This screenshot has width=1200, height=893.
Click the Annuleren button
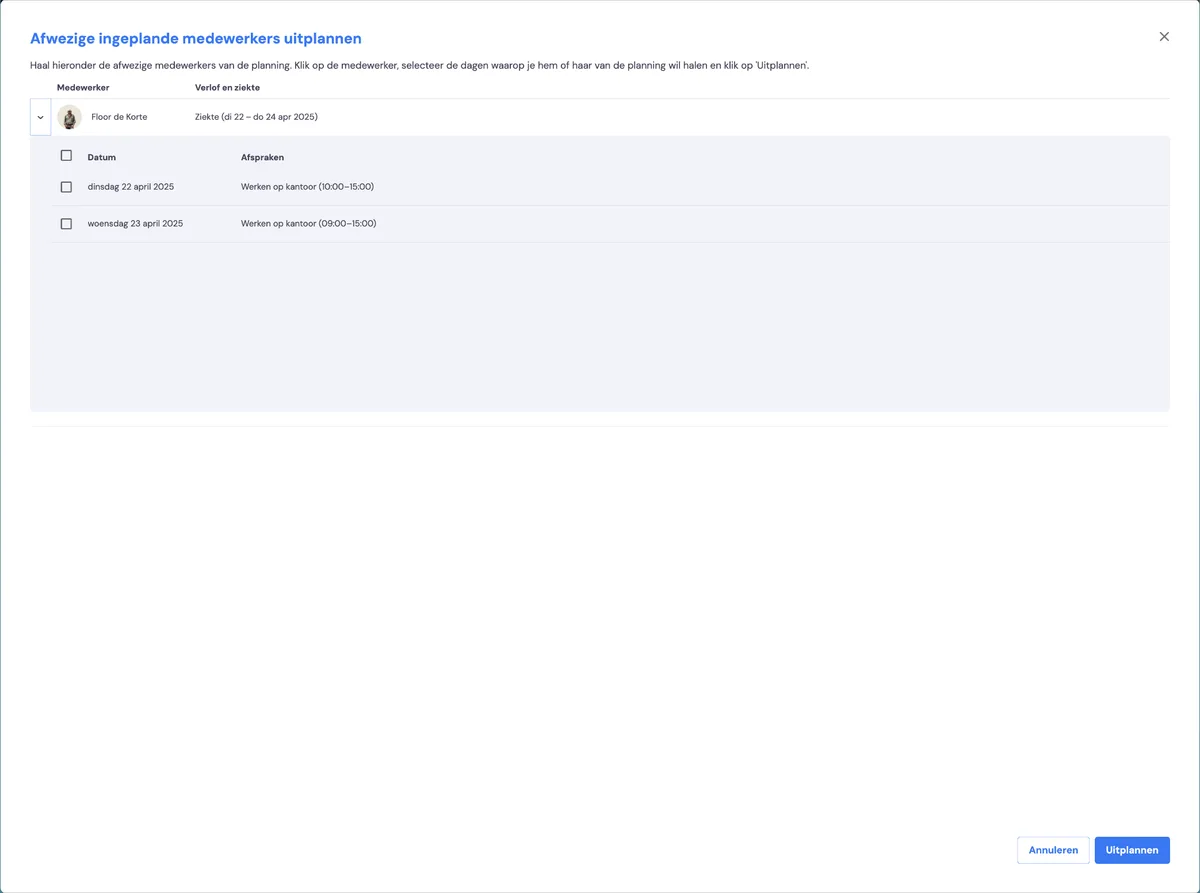[x=1053, y=850]
